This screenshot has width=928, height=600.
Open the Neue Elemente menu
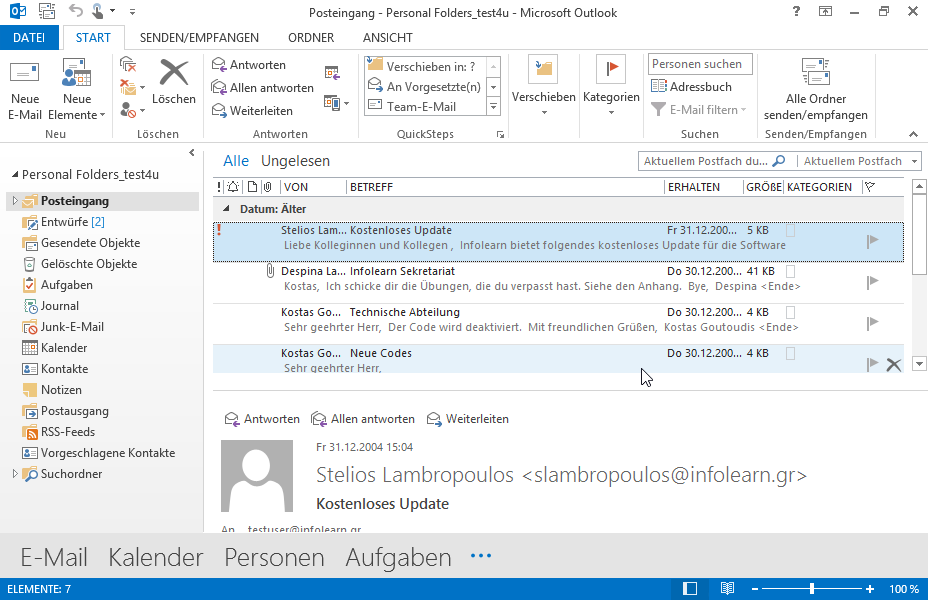[x=76, y=91]
